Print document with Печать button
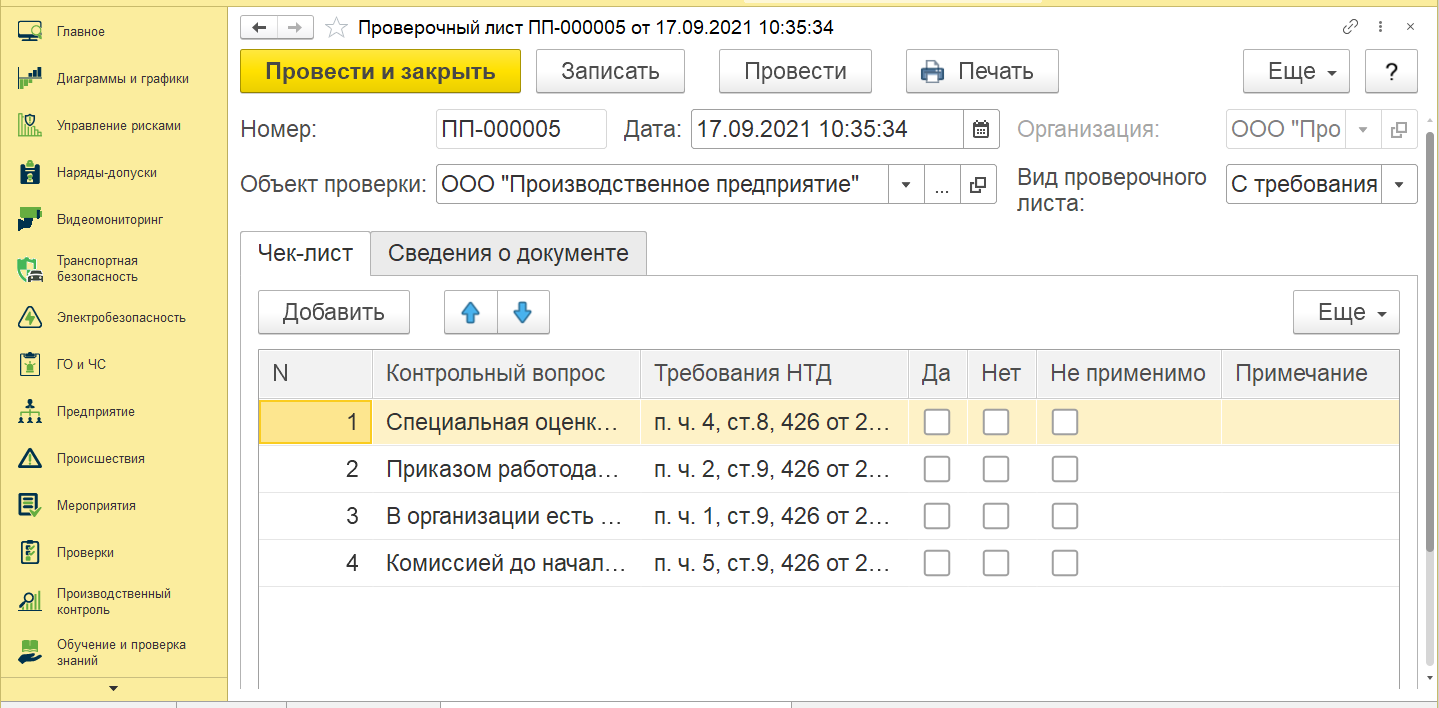Screen dimensions: 1439x708 click(x=982, y=71)
